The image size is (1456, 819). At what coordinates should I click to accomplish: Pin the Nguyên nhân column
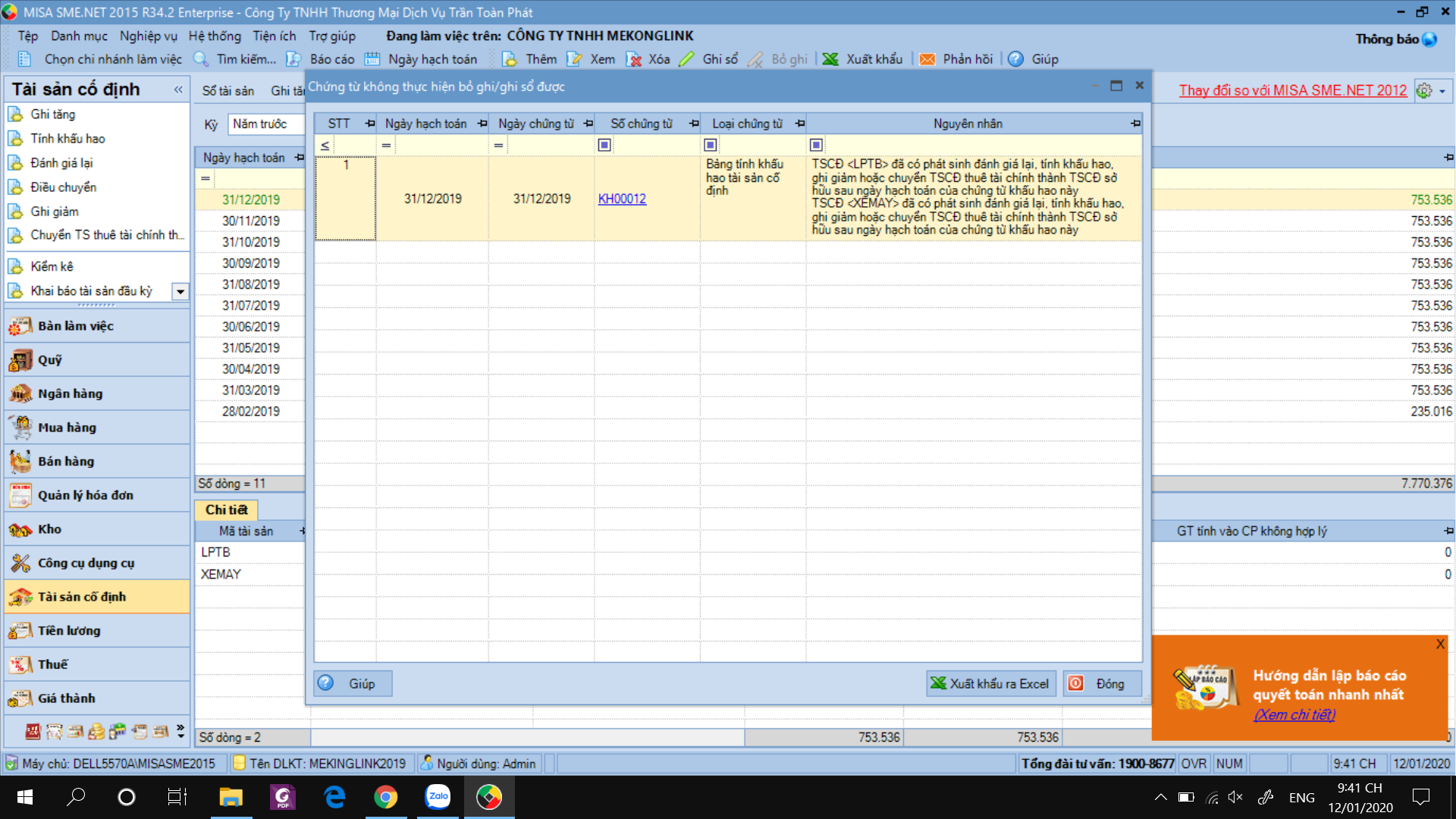point(1135,124)
